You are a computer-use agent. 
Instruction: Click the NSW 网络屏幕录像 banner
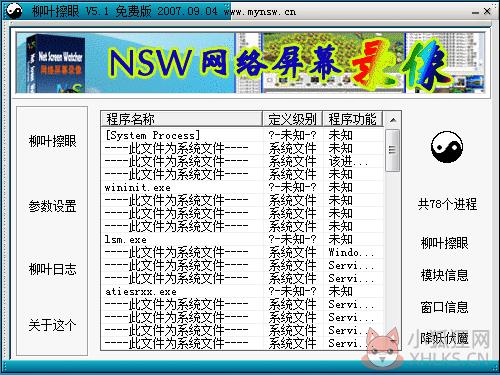250,63
